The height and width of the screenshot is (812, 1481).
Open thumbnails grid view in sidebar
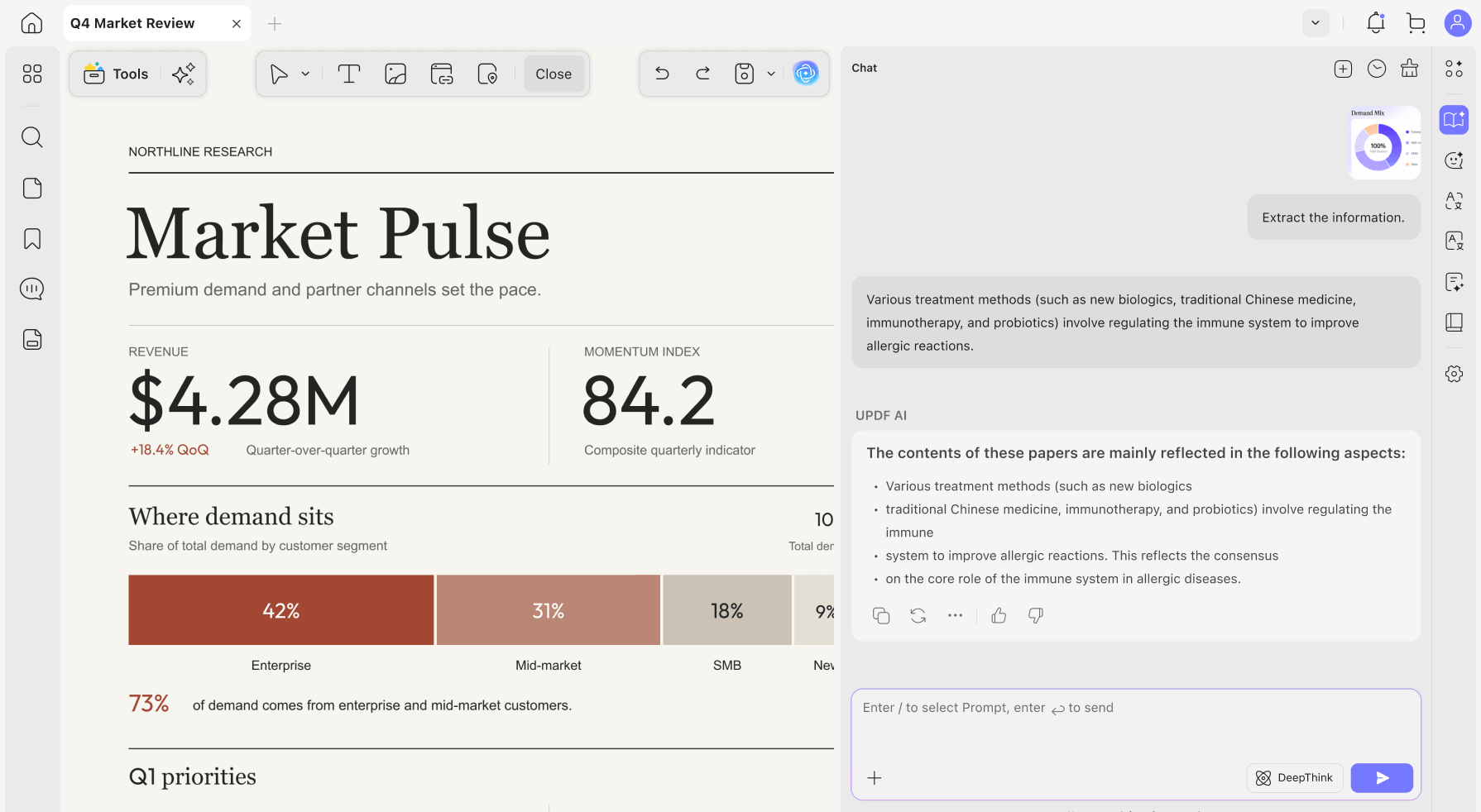pos(32,74)
